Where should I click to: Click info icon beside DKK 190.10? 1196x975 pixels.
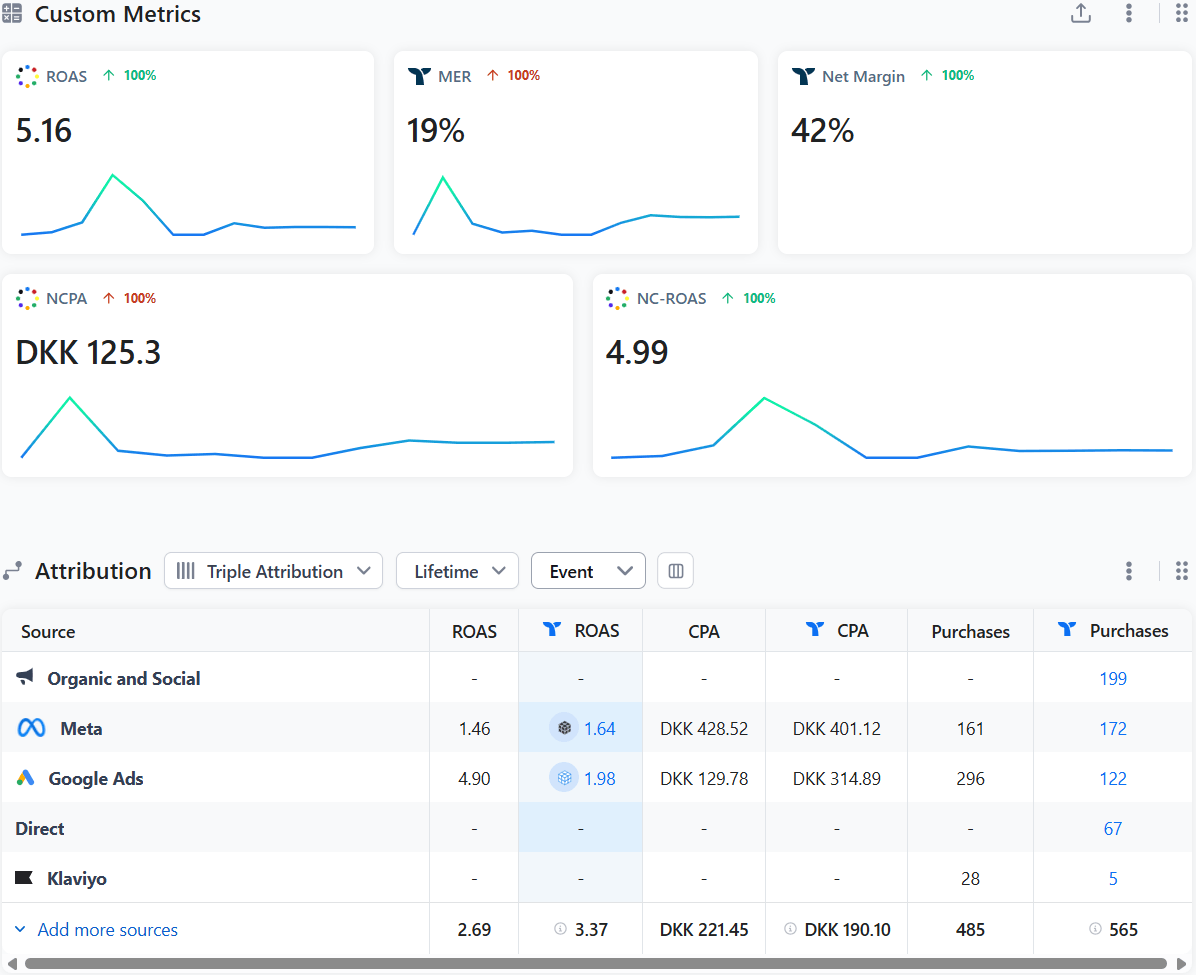tap(790, 928)
